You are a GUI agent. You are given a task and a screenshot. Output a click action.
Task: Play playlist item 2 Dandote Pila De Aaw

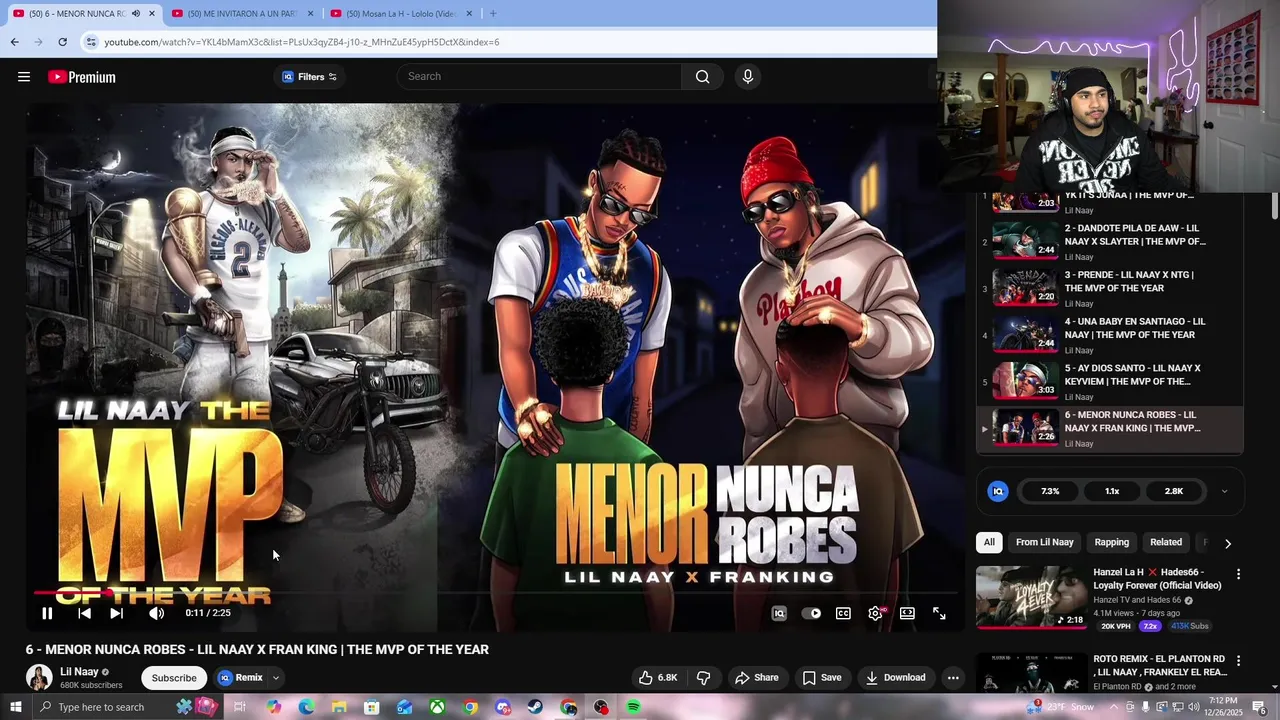pyautogui.click(x=1110, y=242)
